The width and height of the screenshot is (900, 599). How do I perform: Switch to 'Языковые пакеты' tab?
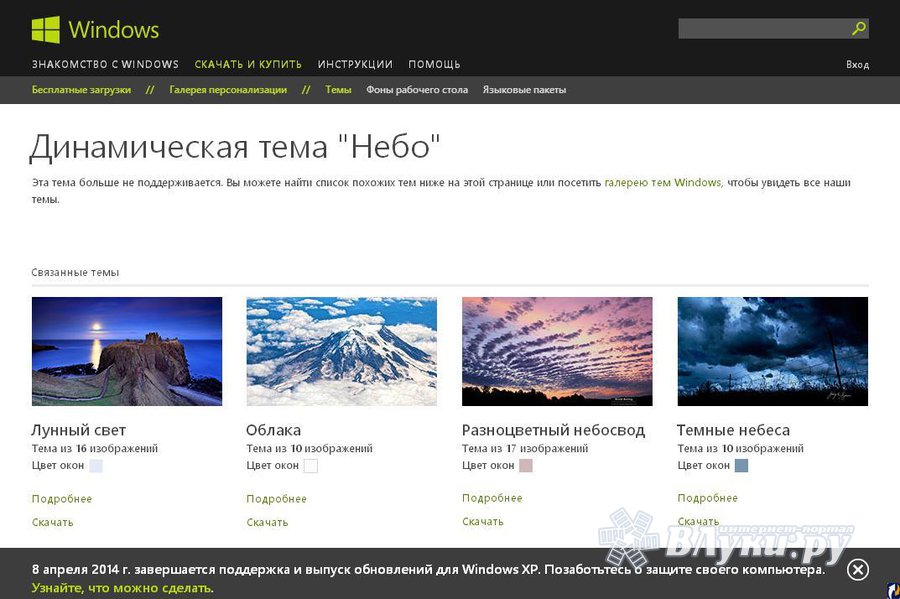pos(524,90)
